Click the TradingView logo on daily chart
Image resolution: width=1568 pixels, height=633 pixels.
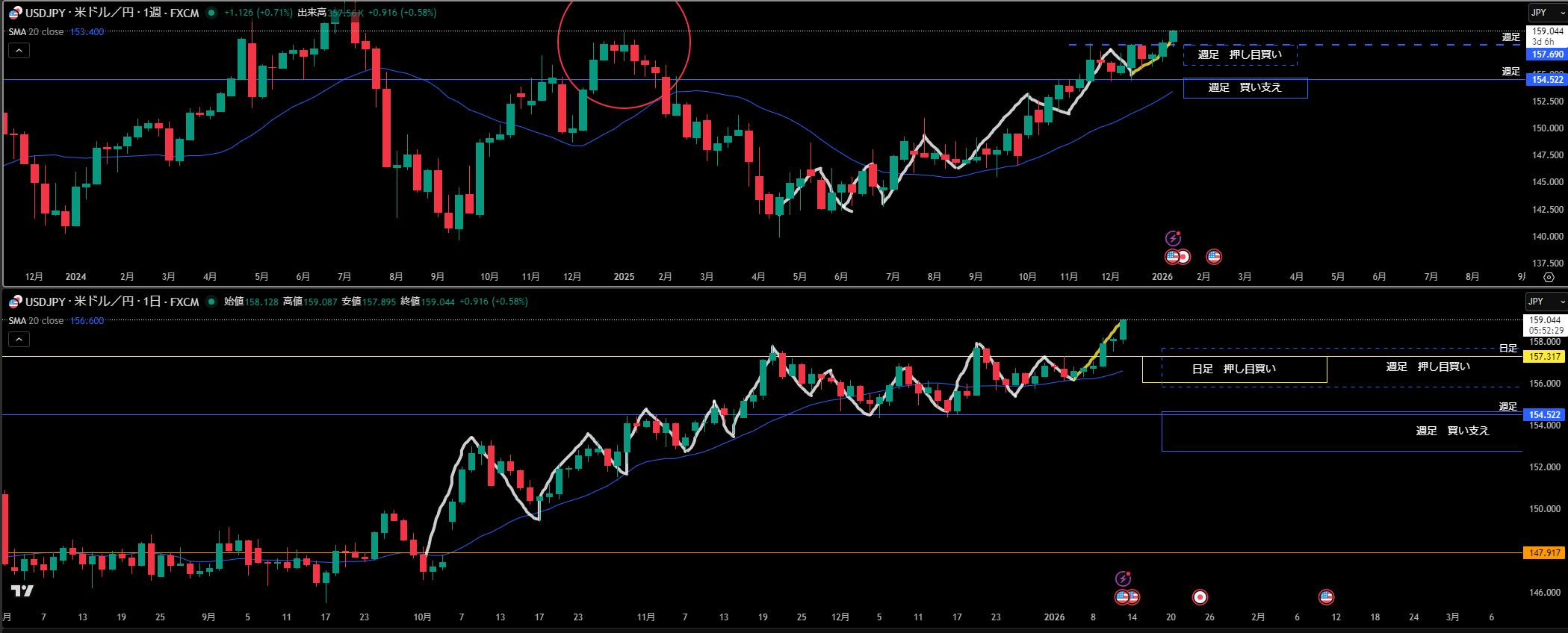coord(22,591)
